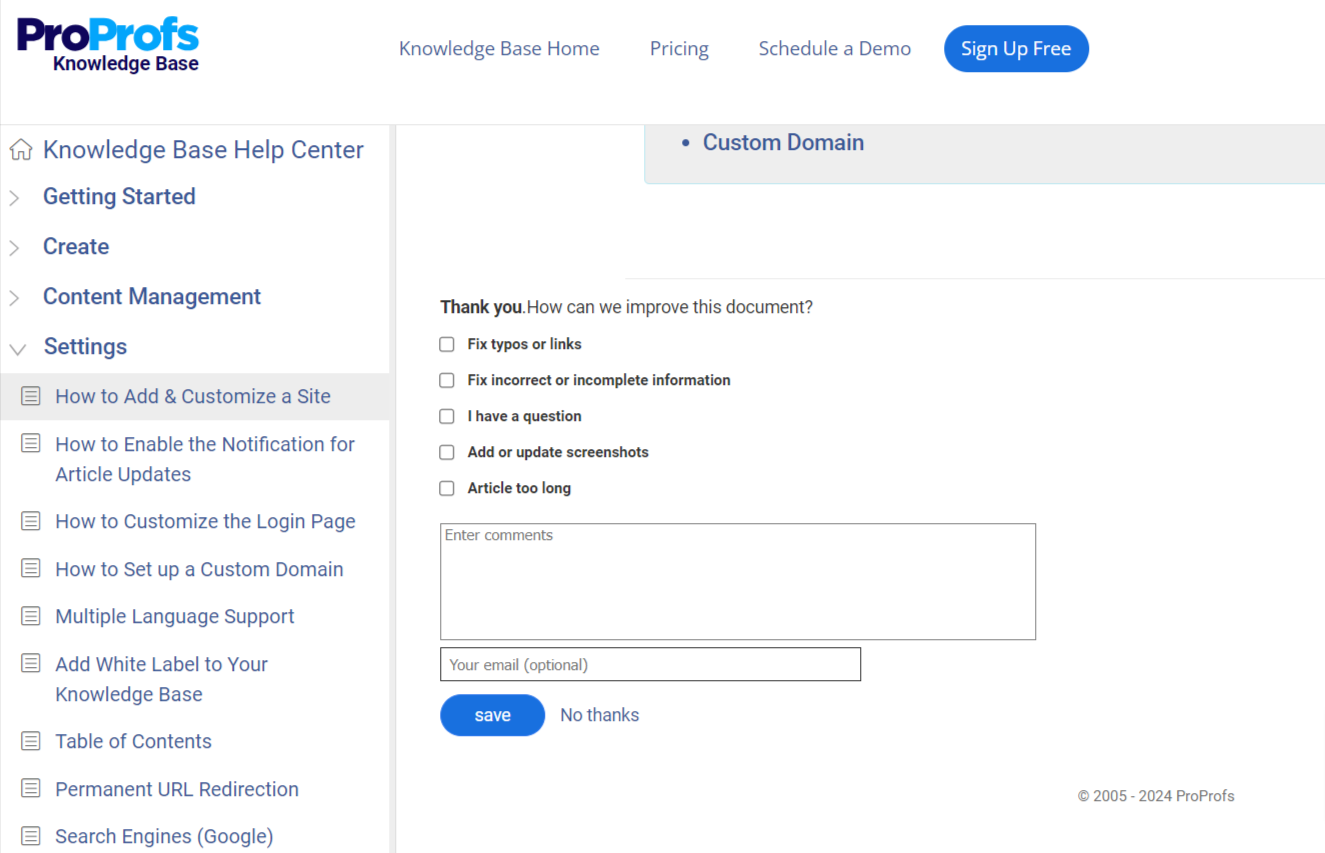Open Add White Label to Your Knowledge Base
The height and width of the screenshot is (853, 1325).
point(161,679)
